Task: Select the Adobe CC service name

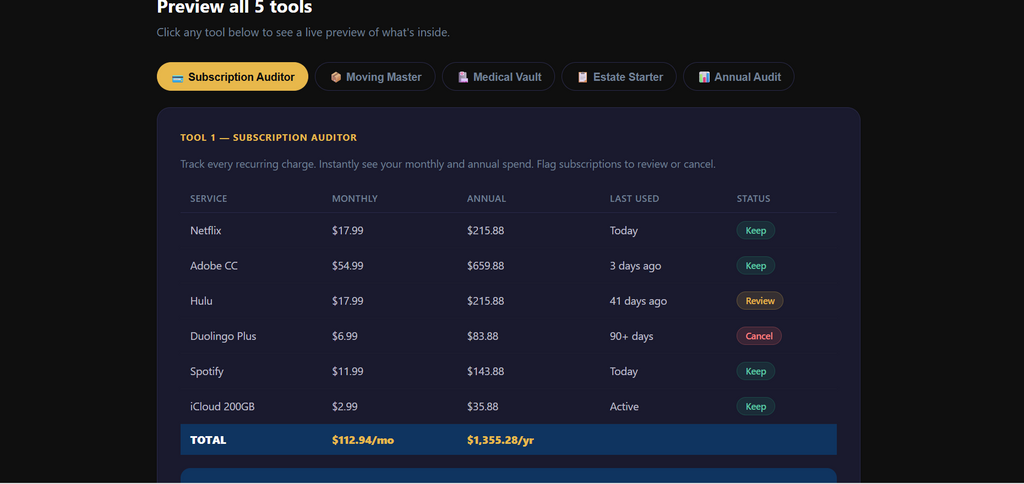Action: tap(214, 266)
